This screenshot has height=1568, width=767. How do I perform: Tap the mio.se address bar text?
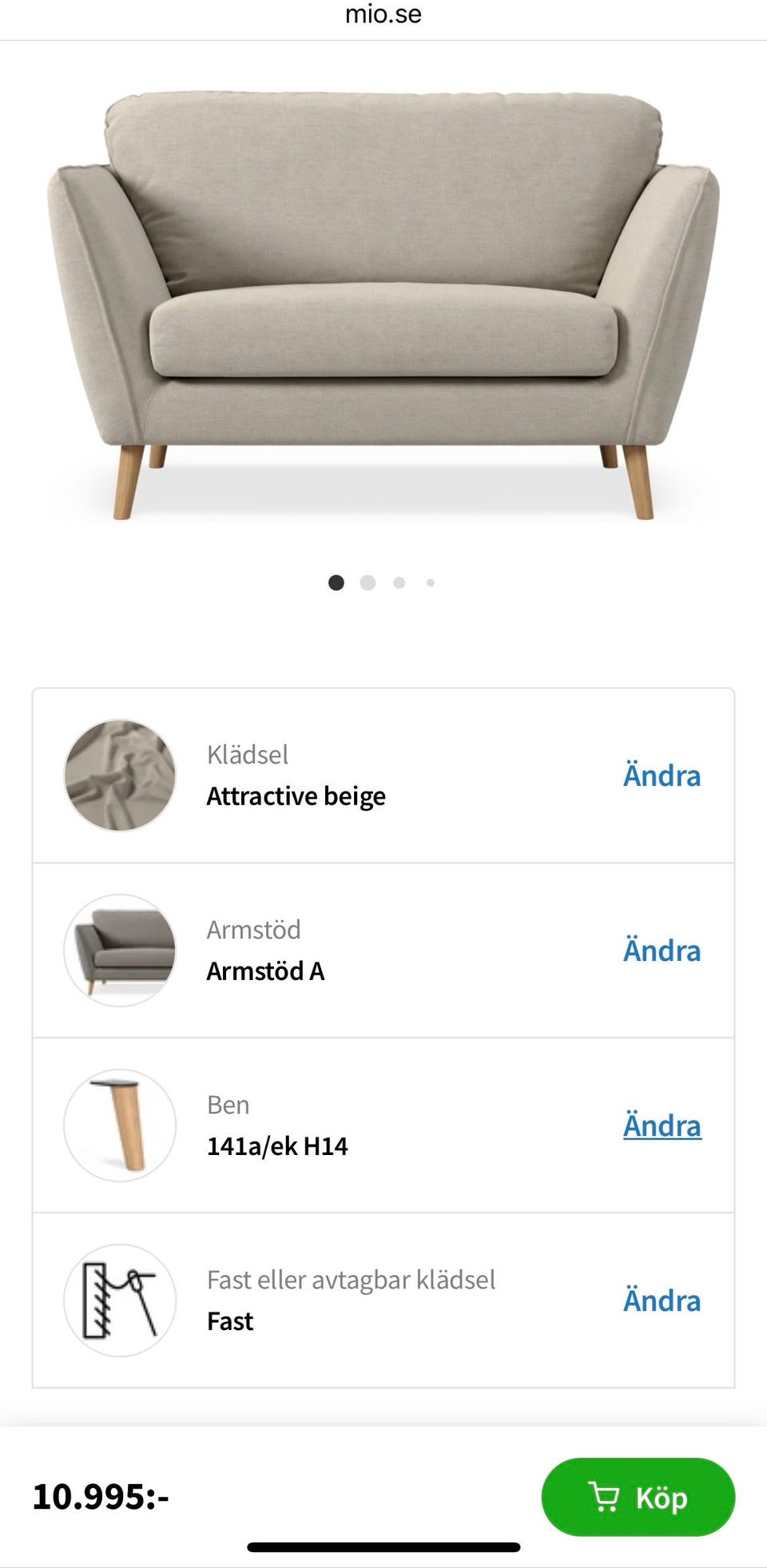(x=383, y=14)
